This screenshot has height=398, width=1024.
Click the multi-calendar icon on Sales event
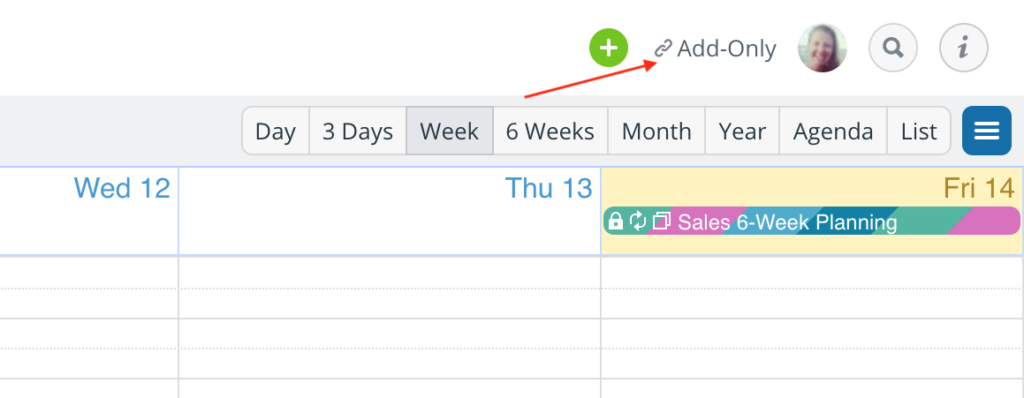click(x=662, y=222)
